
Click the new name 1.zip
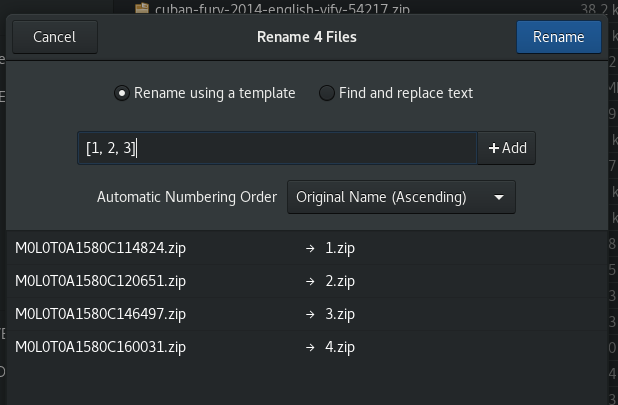click(x=340, y=248)
